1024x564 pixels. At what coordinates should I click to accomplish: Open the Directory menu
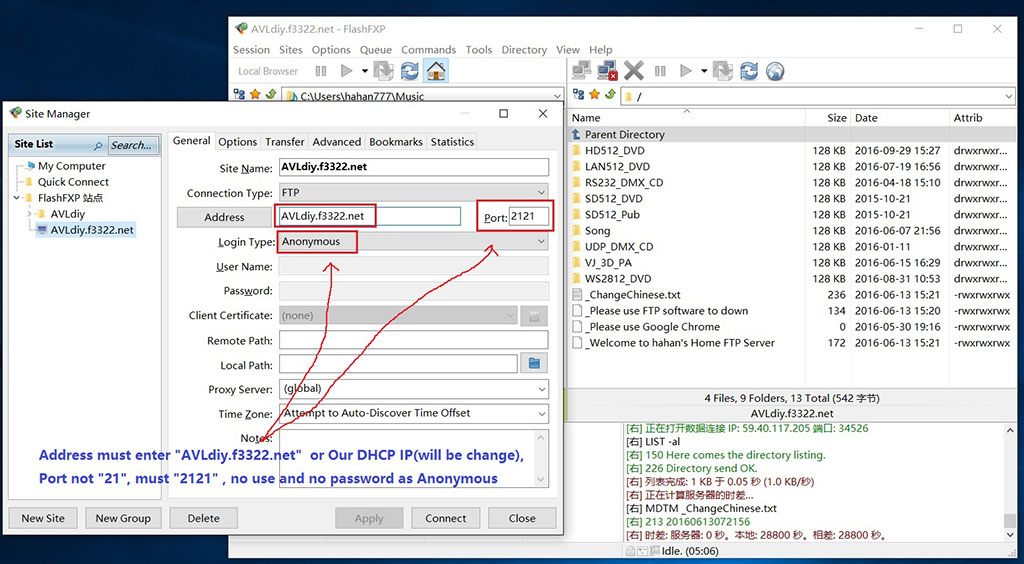(x=524, y=50)
